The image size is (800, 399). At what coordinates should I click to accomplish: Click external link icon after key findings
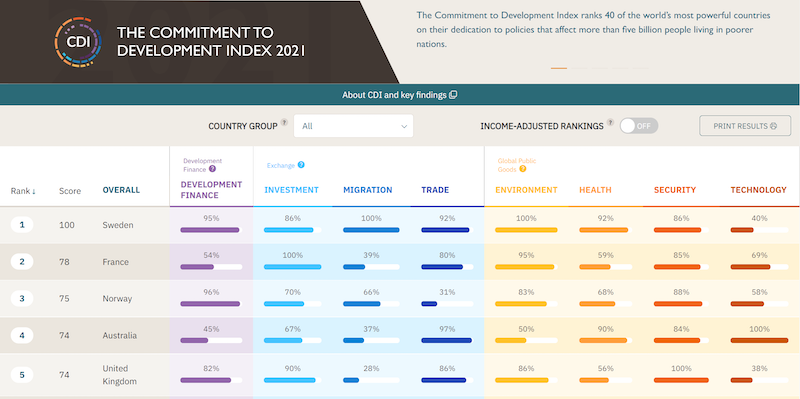453,95
